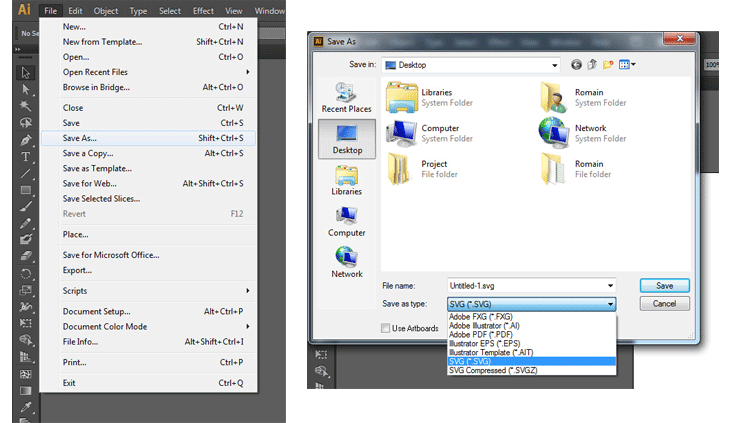Pick the Paintbrush tool

click(25, 207)
